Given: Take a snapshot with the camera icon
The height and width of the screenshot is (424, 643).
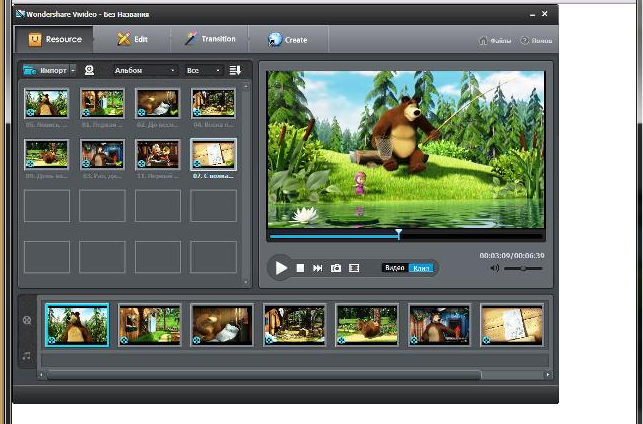Looking at the screenshot, I should coord(336,268).
